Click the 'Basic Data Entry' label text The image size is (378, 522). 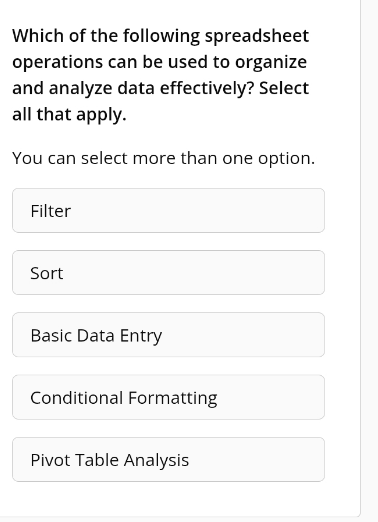point(96,336)
